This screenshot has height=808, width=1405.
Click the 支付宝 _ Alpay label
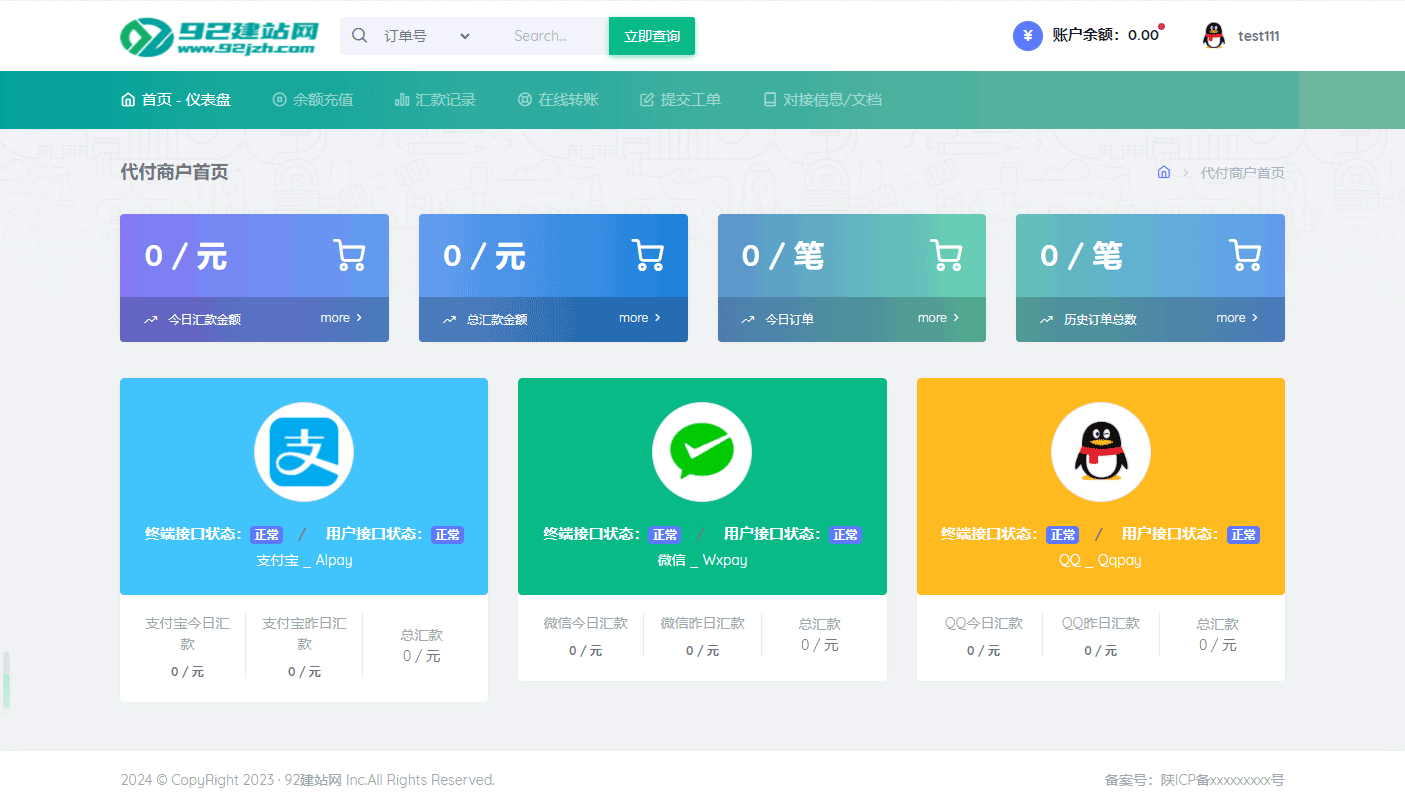[x=304, y=560]
